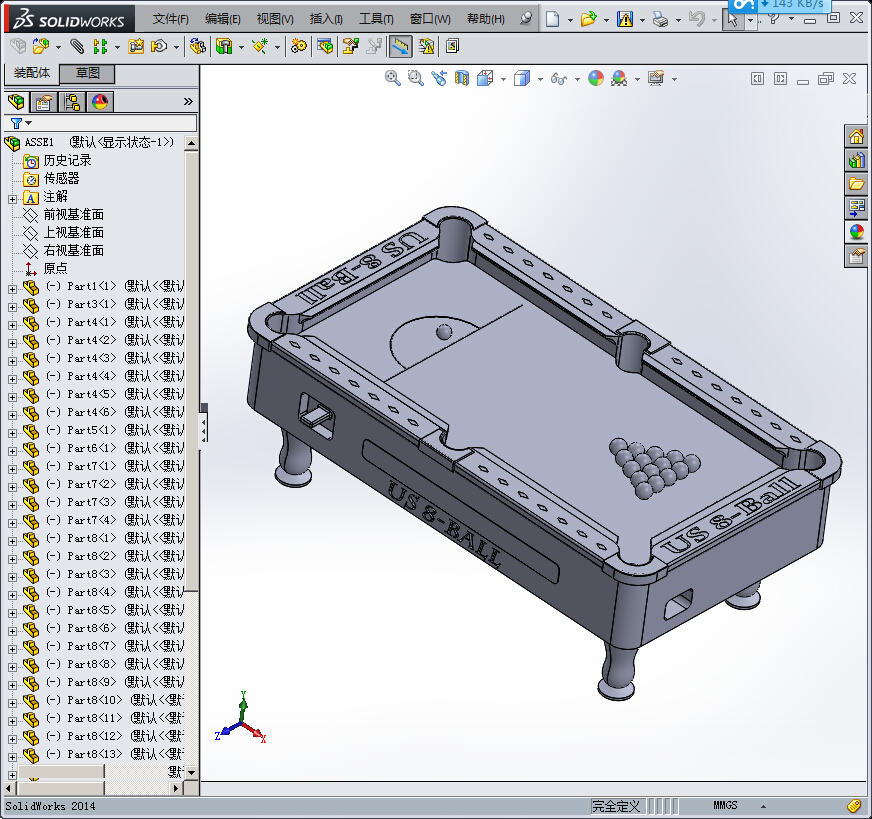Click the New Motion Study gear icon

[299, 46]
